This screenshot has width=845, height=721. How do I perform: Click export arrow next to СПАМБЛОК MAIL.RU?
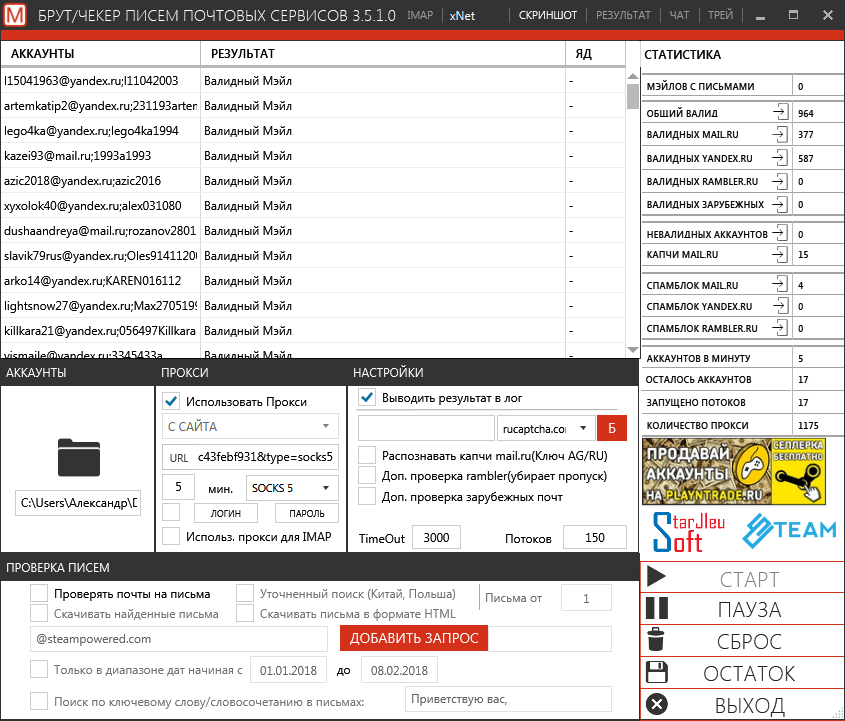pos(780,285)
